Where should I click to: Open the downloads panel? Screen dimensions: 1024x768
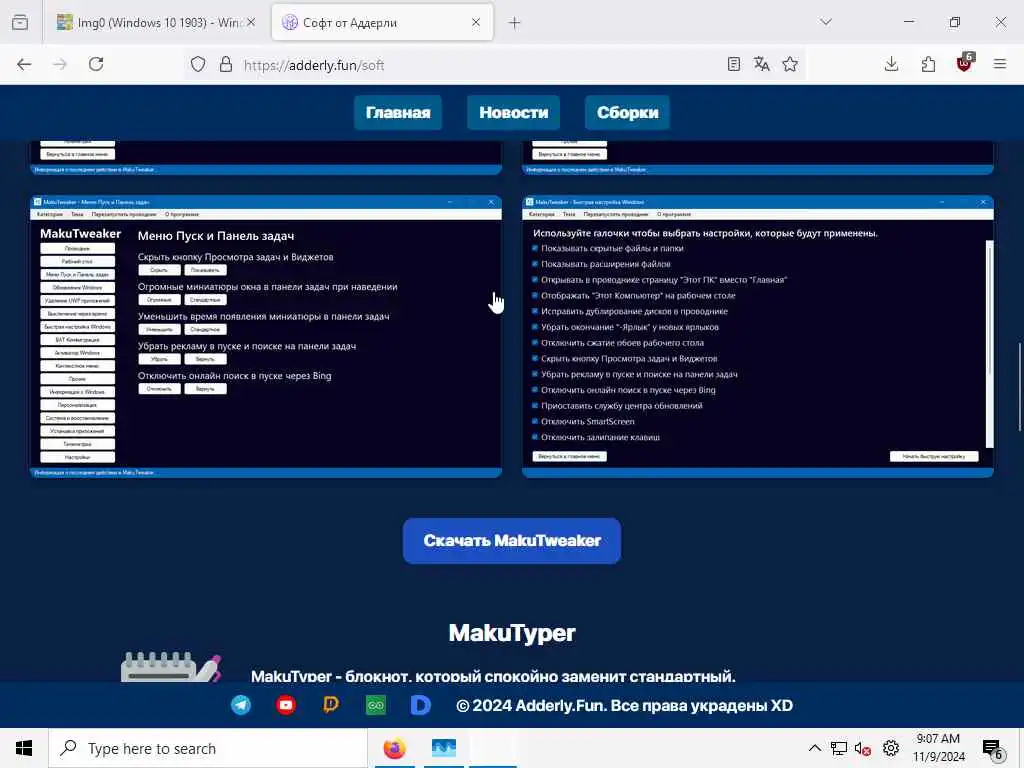pos(891,64)
